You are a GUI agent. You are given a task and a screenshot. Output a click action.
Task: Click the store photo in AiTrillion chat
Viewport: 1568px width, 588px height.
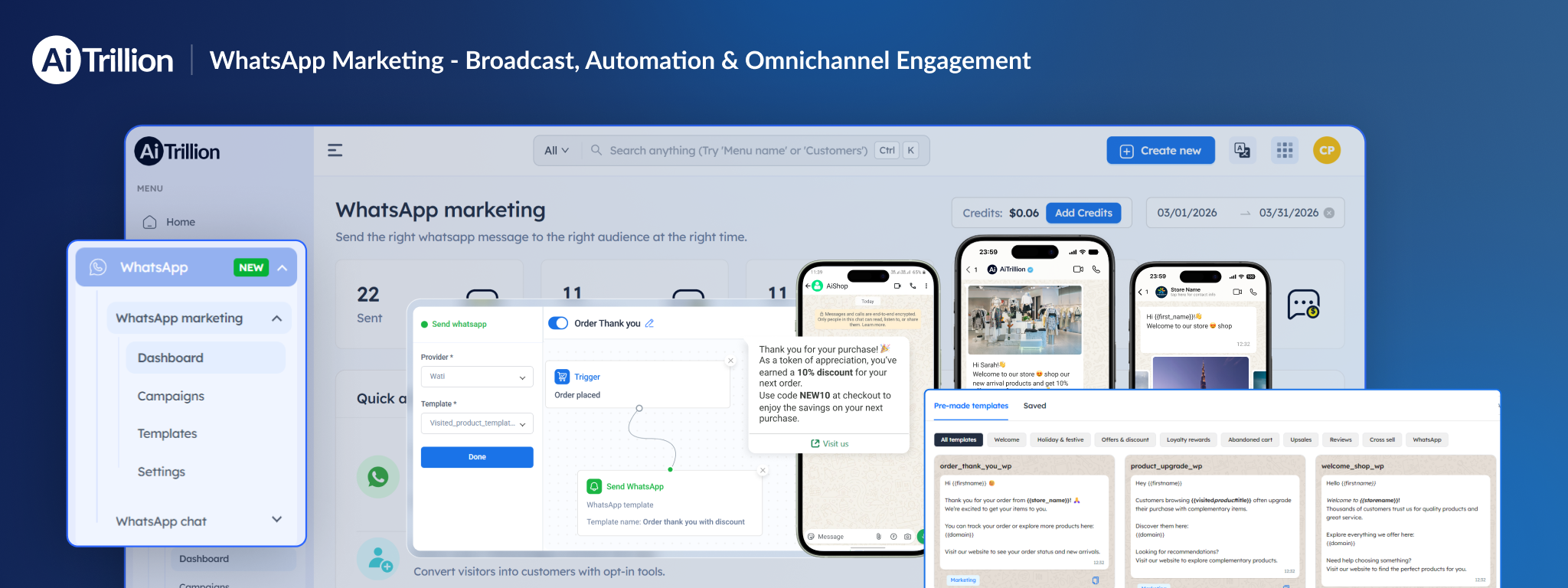(x=1024, y=320)
